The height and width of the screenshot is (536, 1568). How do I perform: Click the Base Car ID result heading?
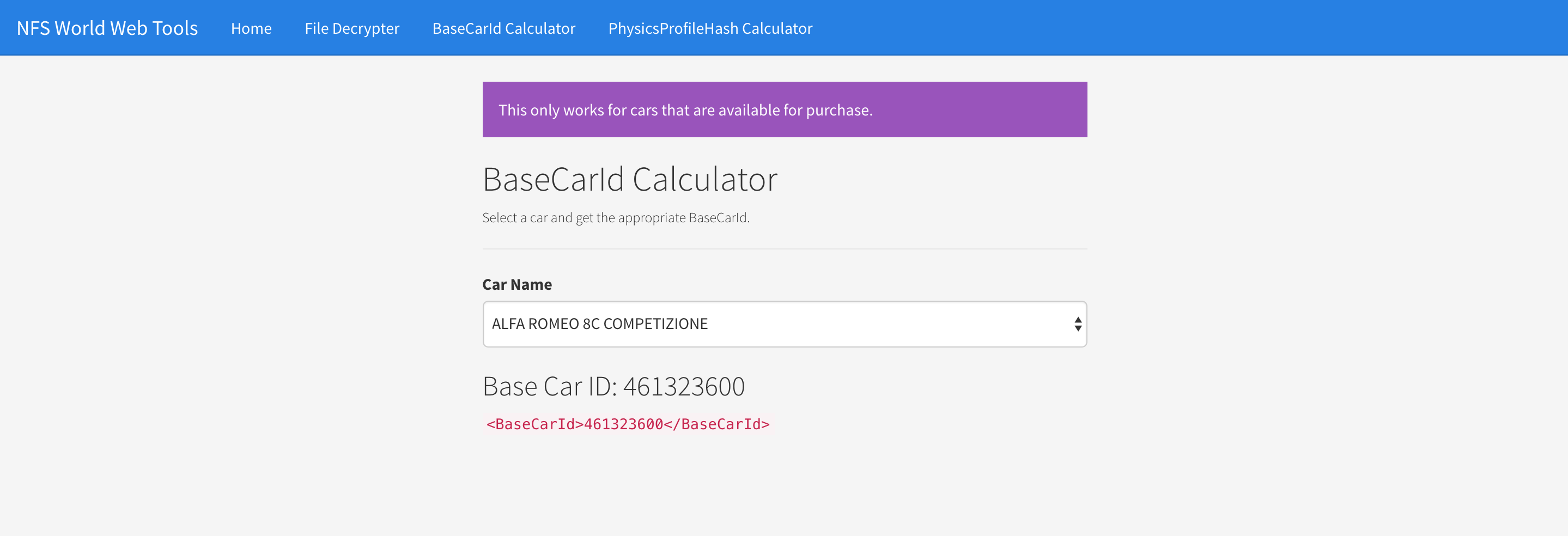(613, 386)
